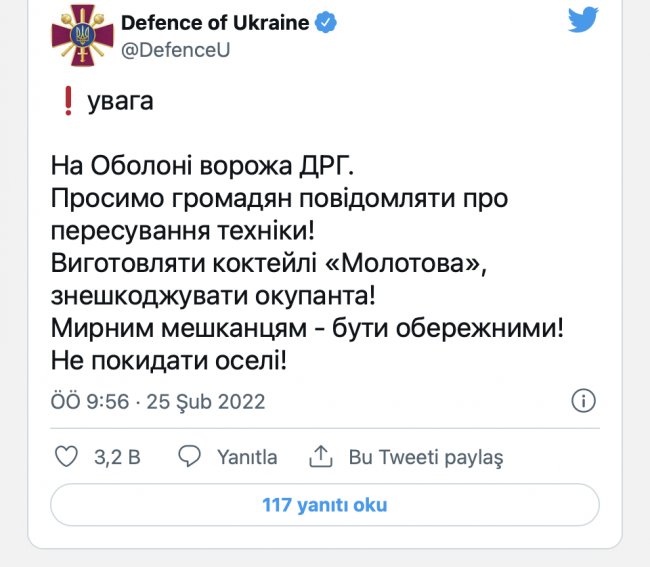This screenshot has width=650, height=567.
Task: Click the tweet heading word увага
Action: [120, 102]
